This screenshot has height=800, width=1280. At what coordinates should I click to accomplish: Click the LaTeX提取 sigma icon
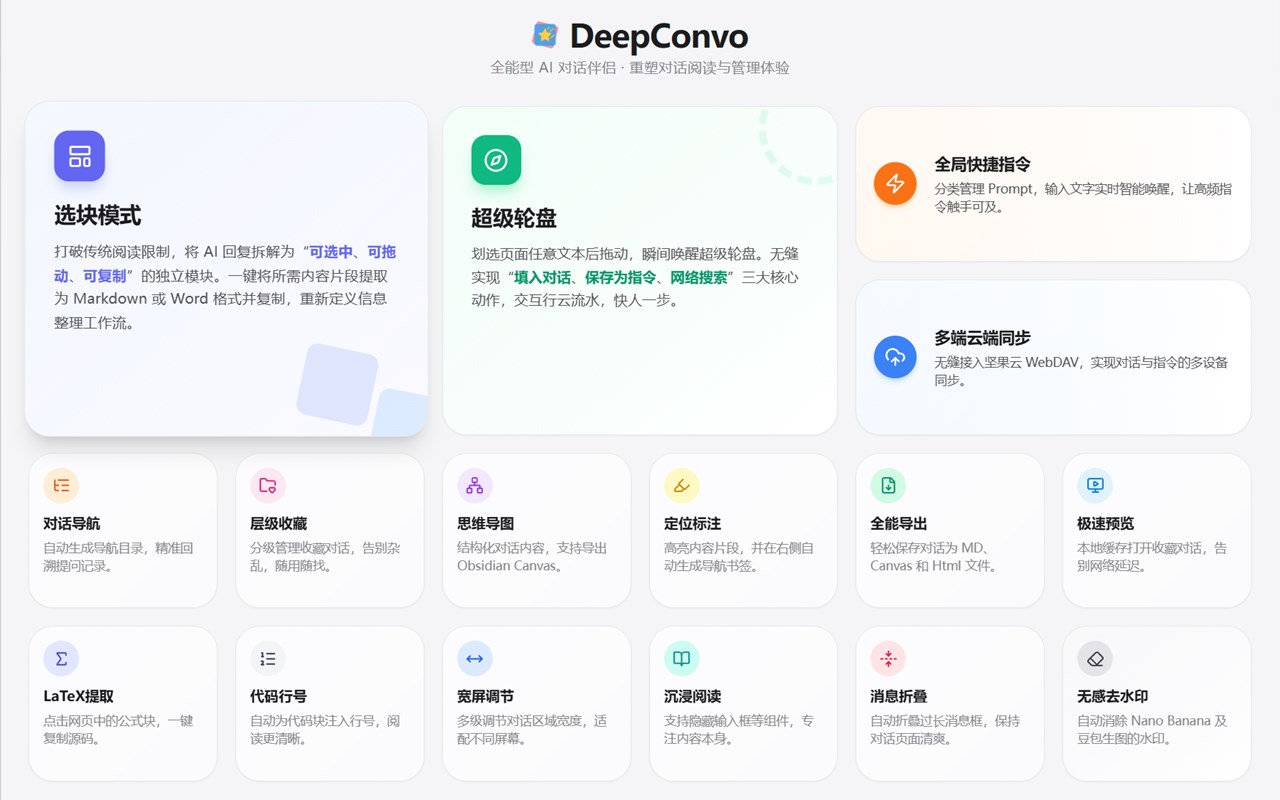[x=61, y=658]
